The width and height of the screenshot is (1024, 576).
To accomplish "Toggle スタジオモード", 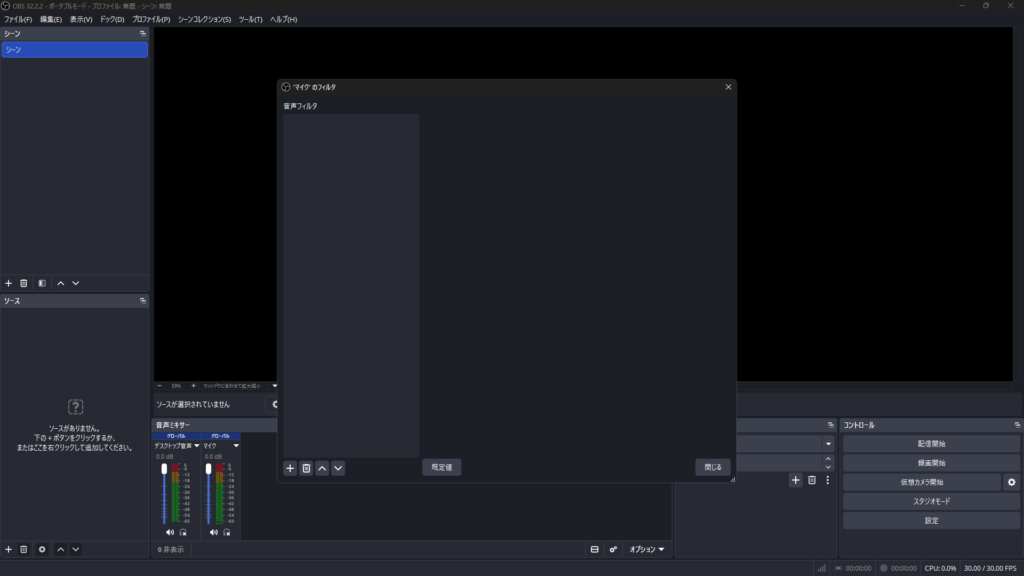I will click(x=931, y=502).
